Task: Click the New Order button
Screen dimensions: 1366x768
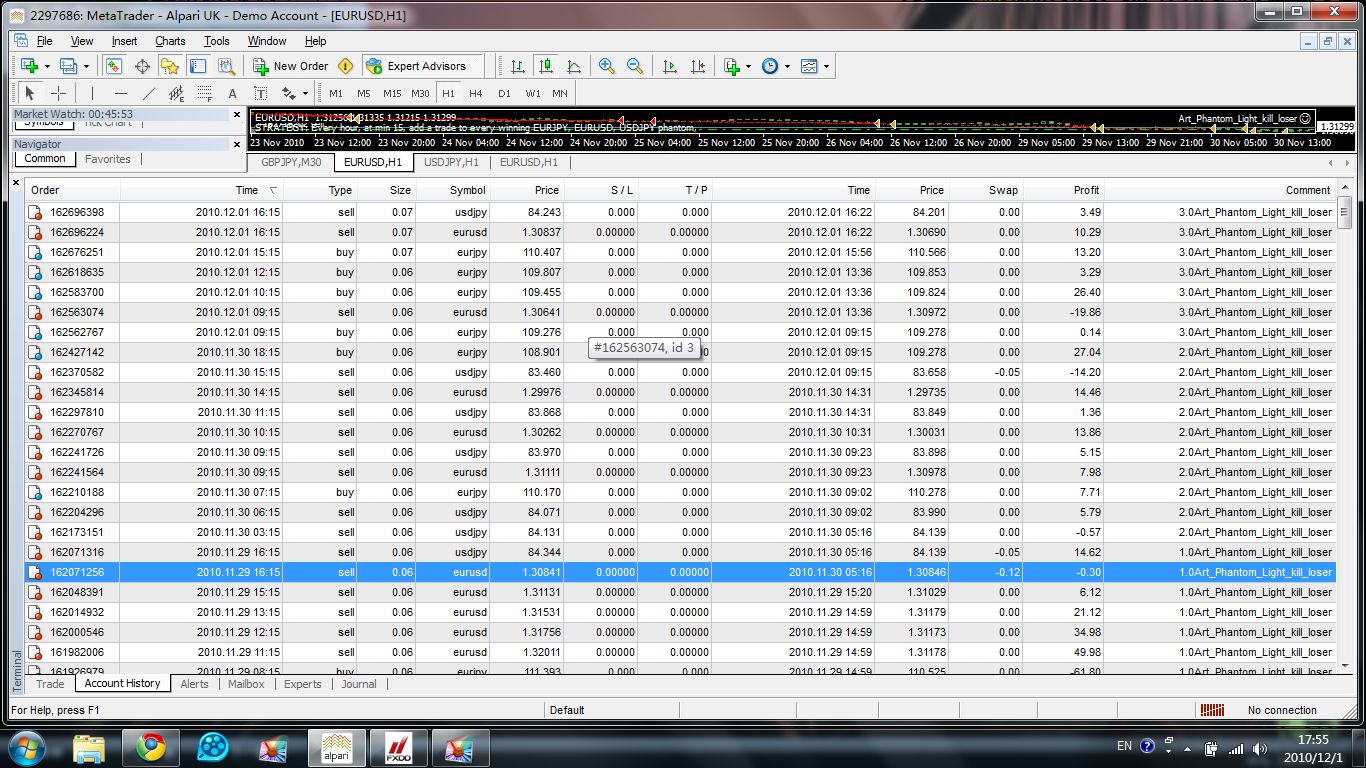Action: coord(290,66)
